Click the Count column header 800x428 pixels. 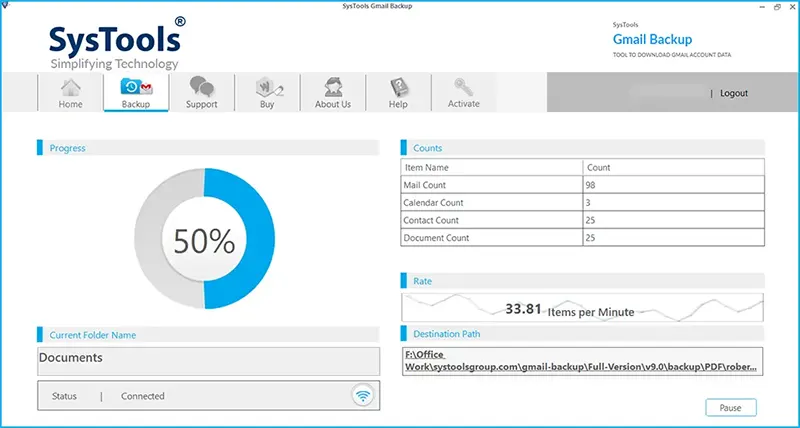point(598,167)
